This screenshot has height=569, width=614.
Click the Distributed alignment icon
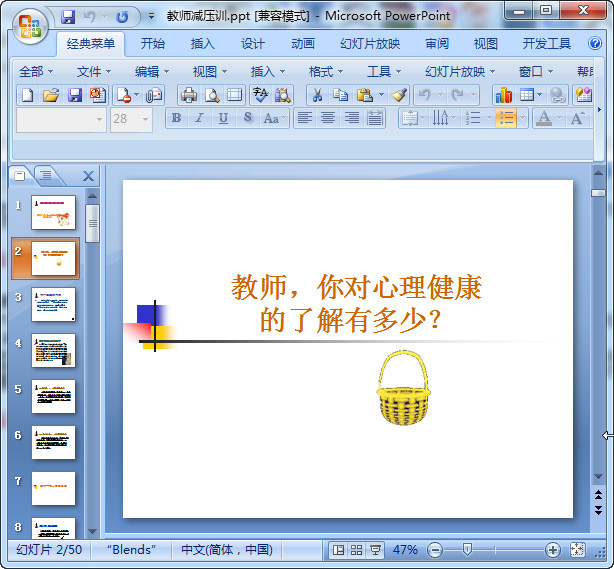[375, 118]
